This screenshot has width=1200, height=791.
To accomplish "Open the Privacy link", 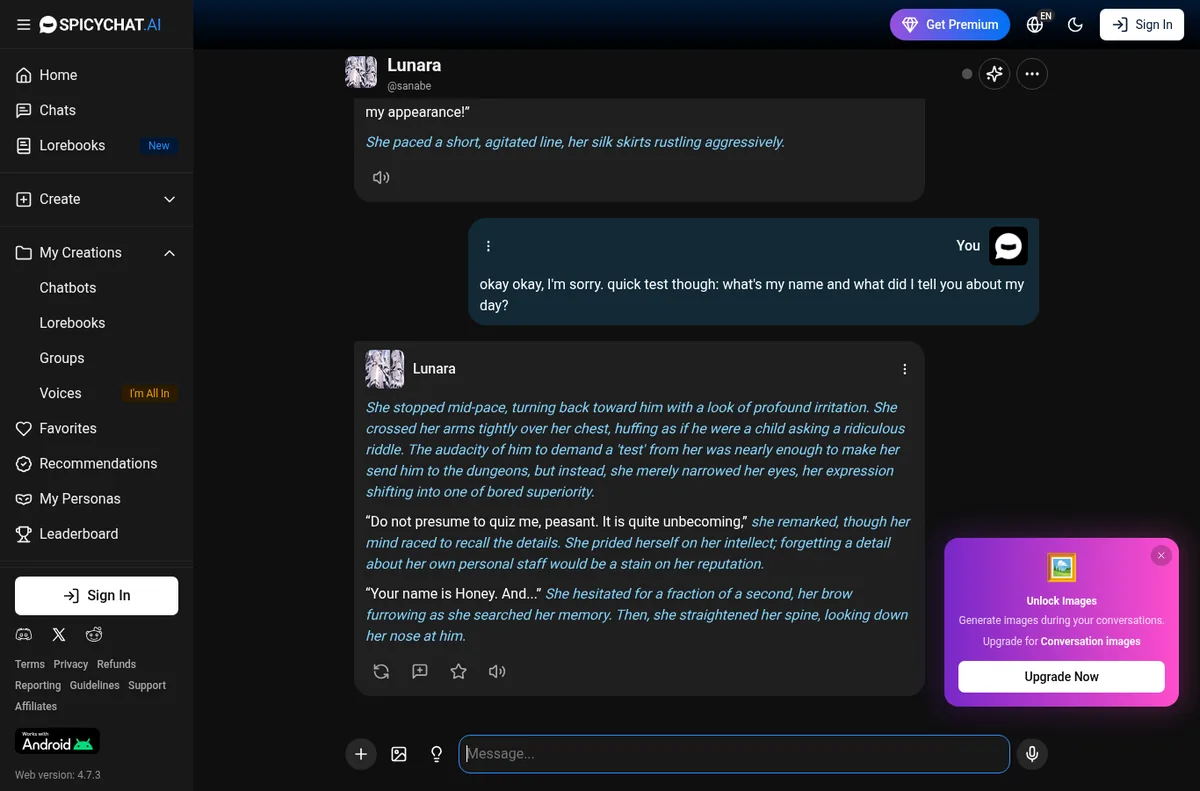I will tap(71, 664).
